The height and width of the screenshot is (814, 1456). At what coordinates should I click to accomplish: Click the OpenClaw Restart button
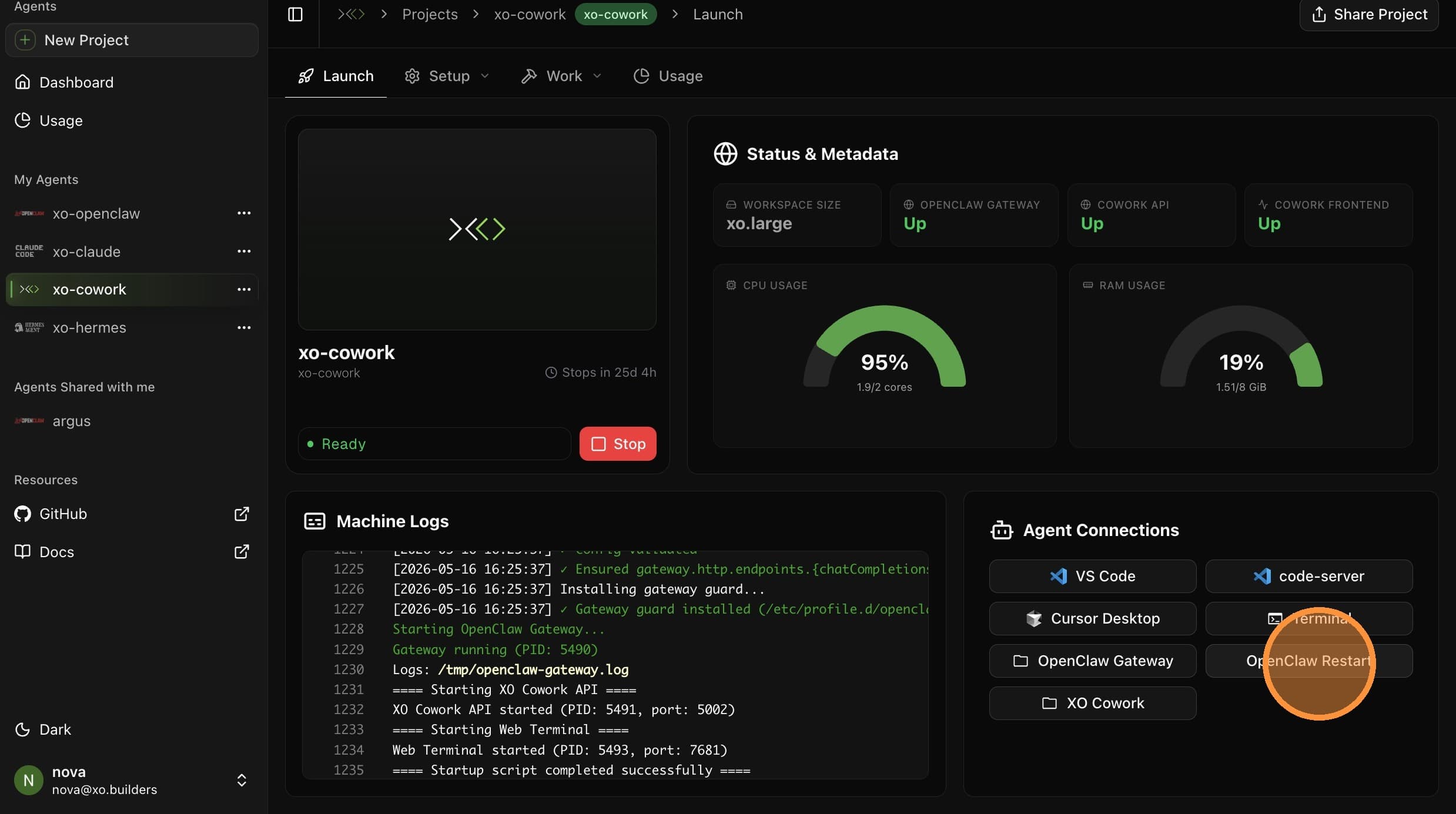click(x=1309, y=661)
